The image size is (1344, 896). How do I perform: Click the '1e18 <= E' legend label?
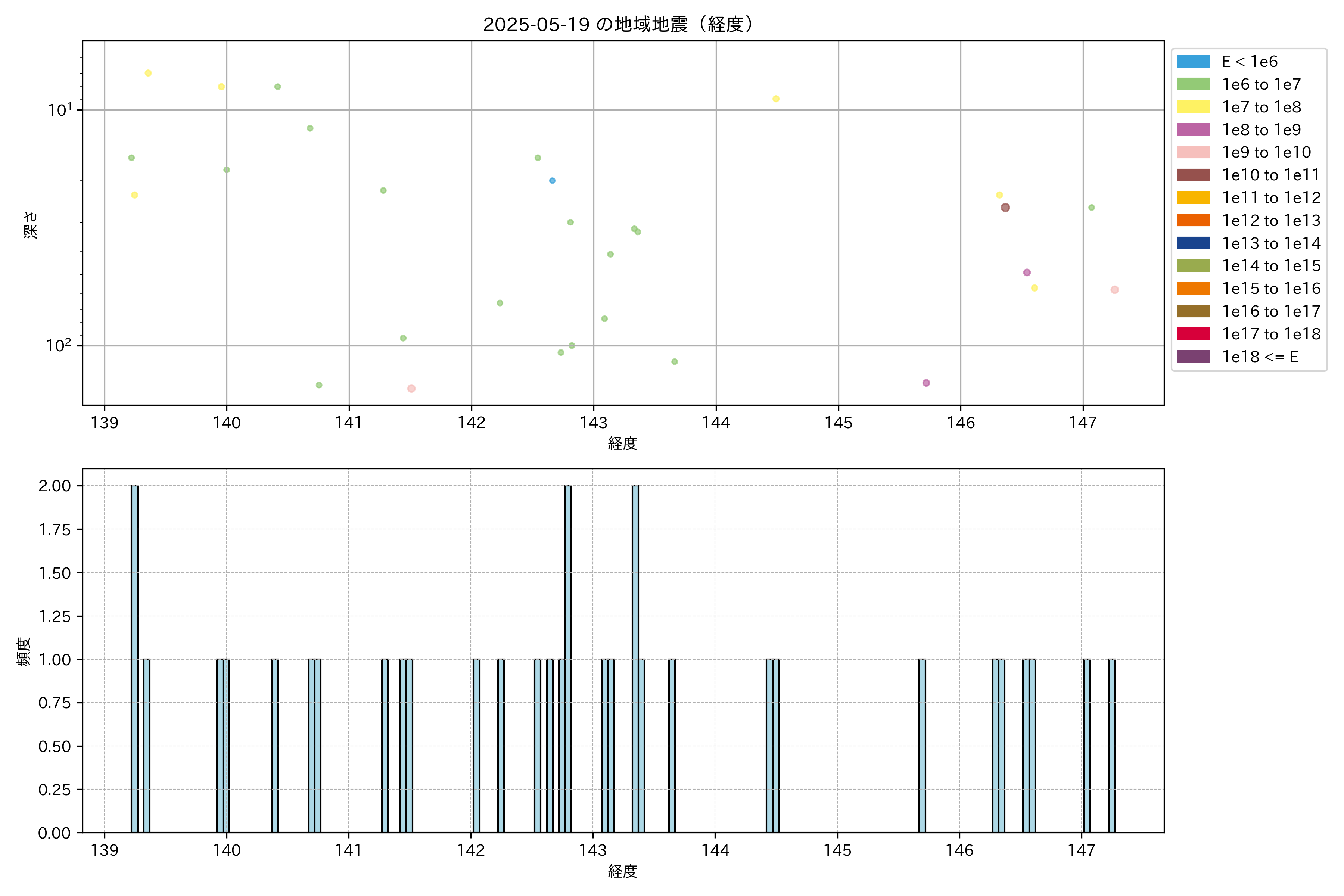point(1259,357)
